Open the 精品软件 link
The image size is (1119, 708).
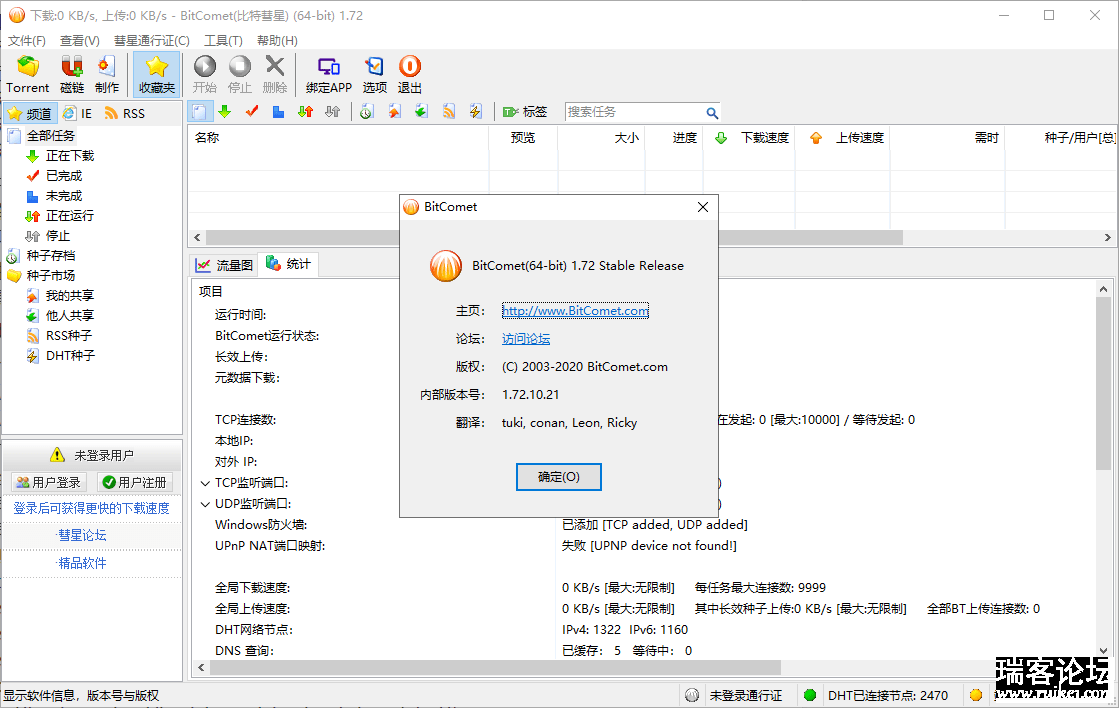[82, 563]
